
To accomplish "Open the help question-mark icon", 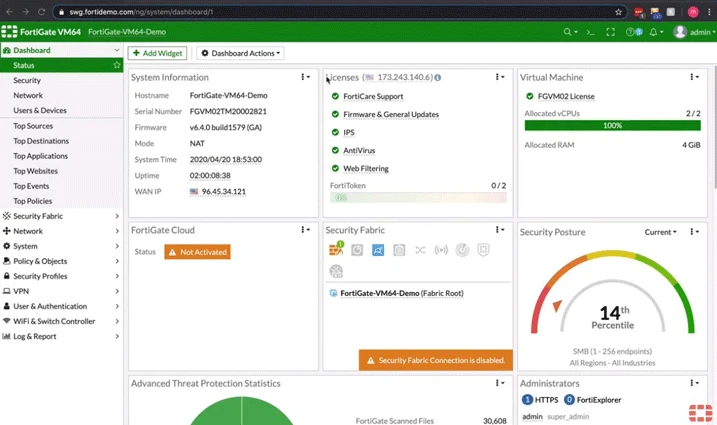I will (630, 32).
